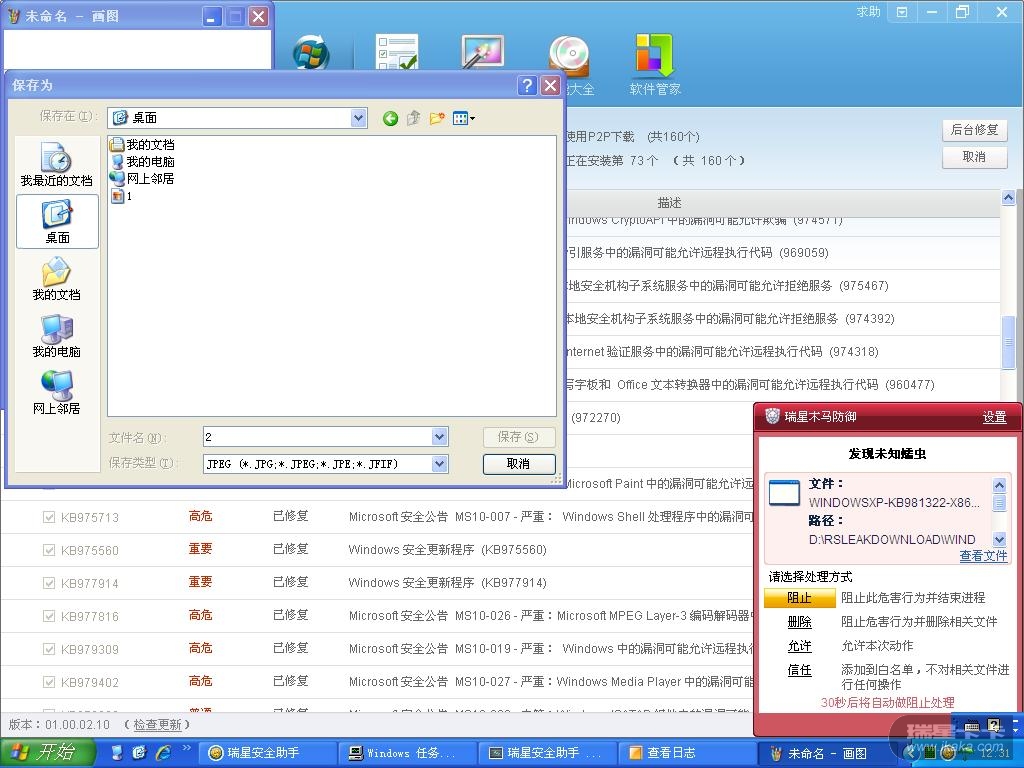Click 删除 link in trojan alert
The image size is (1024, 768).
(x=799, y=622)
